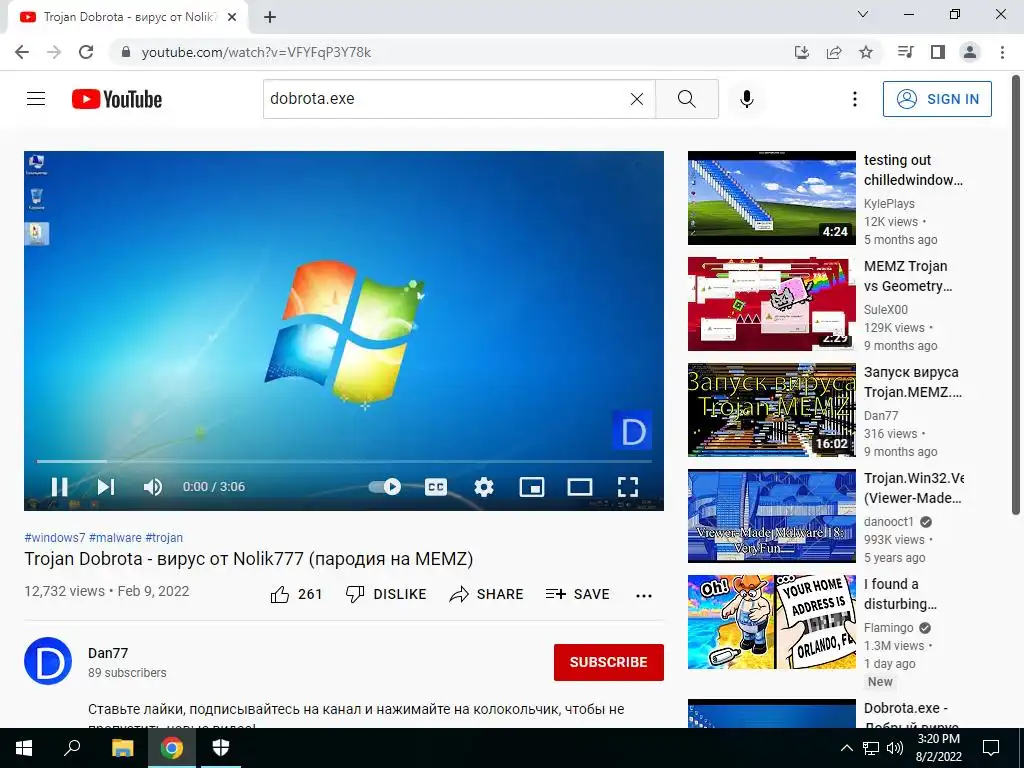Open Chrome three-dot menu
The width and height of the screenshot is (1024, 768).
tap(1002, 52)
